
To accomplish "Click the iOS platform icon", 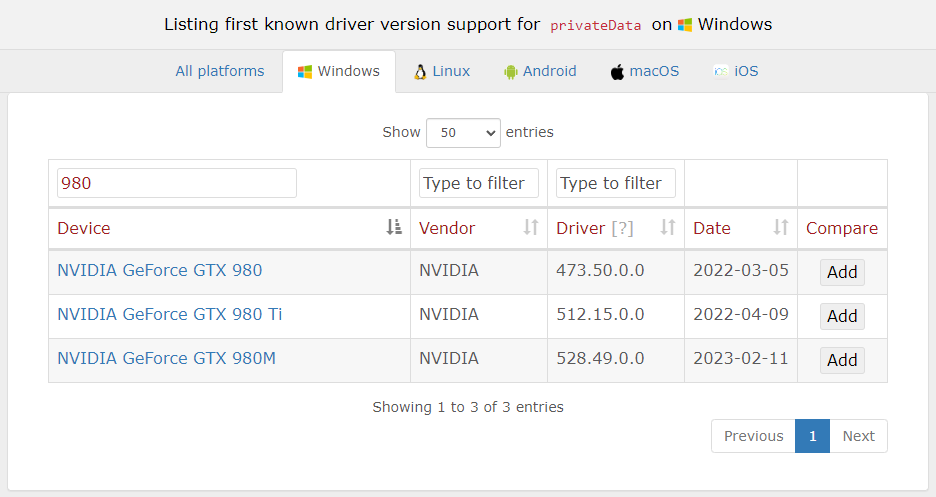I will [721, 72].
